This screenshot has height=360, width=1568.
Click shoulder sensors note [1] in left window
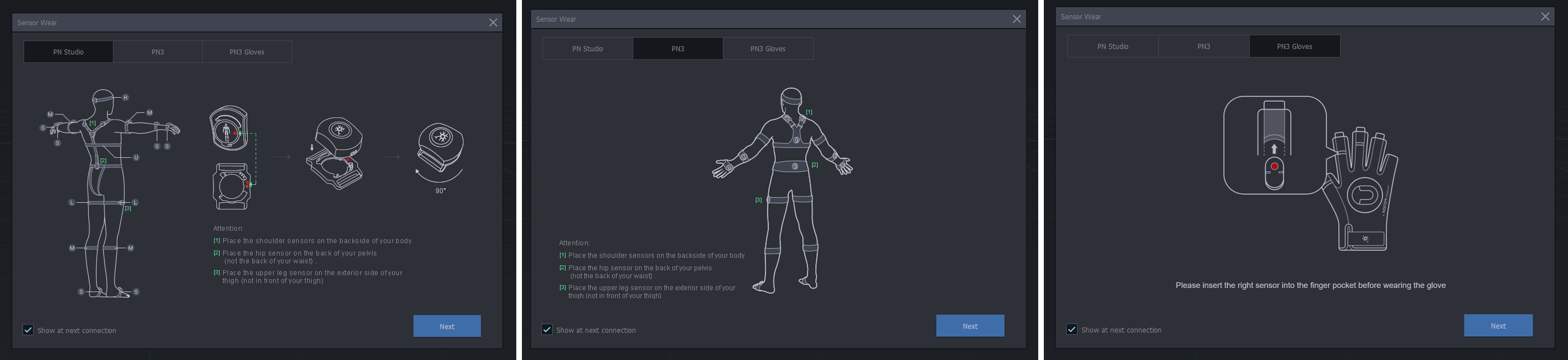[313, 241]
